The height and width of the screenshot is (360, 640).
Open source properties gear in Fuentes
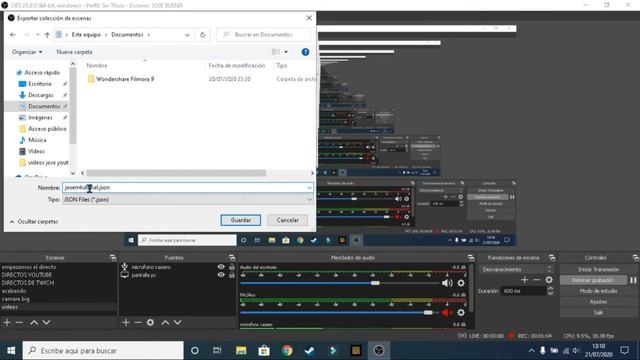(x=150, y=322)
